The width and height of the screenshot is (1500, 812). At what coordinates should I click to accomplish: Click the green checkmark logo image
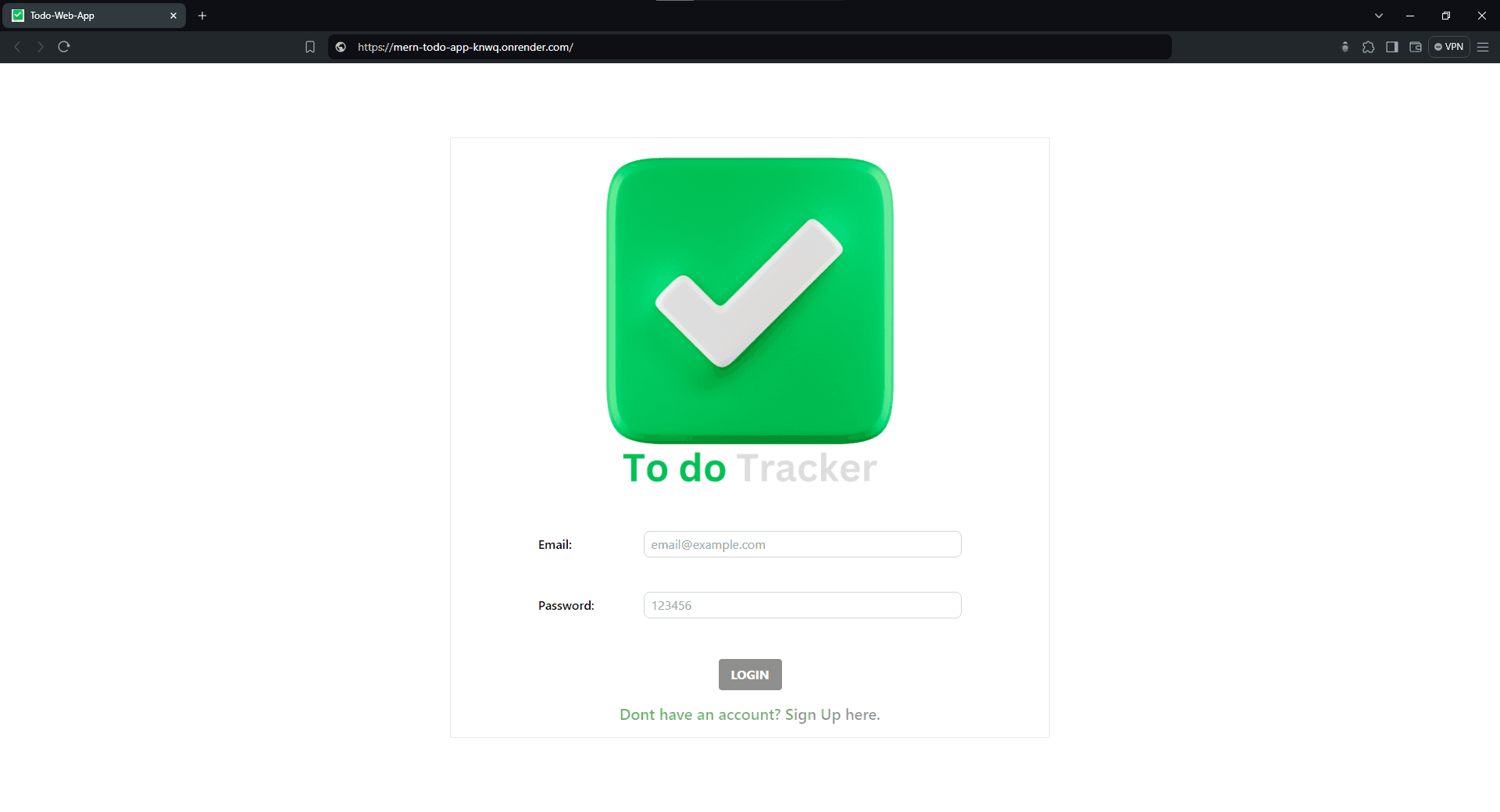click(749, 301)
